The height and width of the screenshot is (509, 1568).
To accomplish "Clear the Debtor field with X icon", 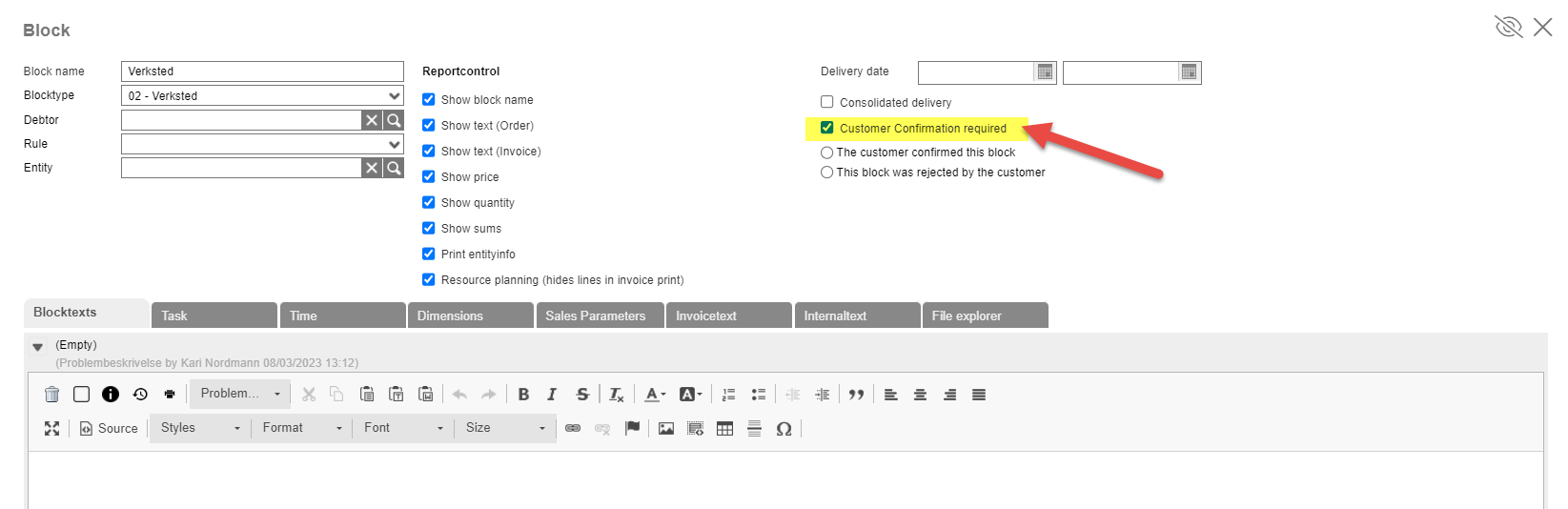I will (373, 120).
